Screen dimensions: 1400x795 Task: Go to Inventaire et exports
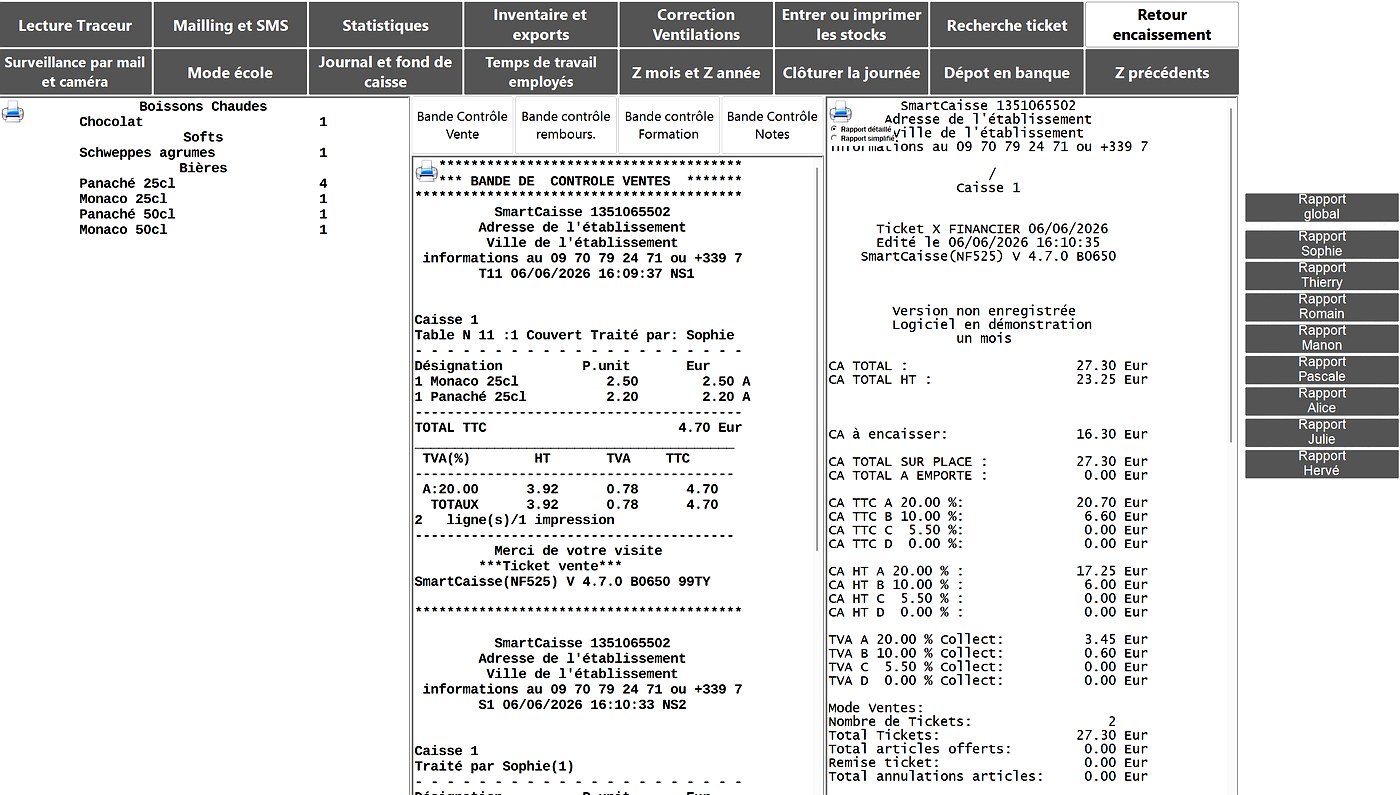[x=541, y=25]
